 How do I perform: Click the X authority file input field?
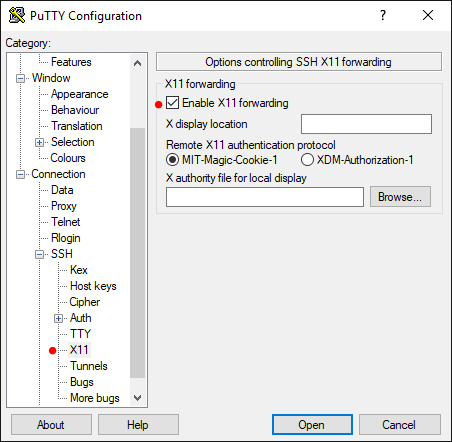pos(265,197)
